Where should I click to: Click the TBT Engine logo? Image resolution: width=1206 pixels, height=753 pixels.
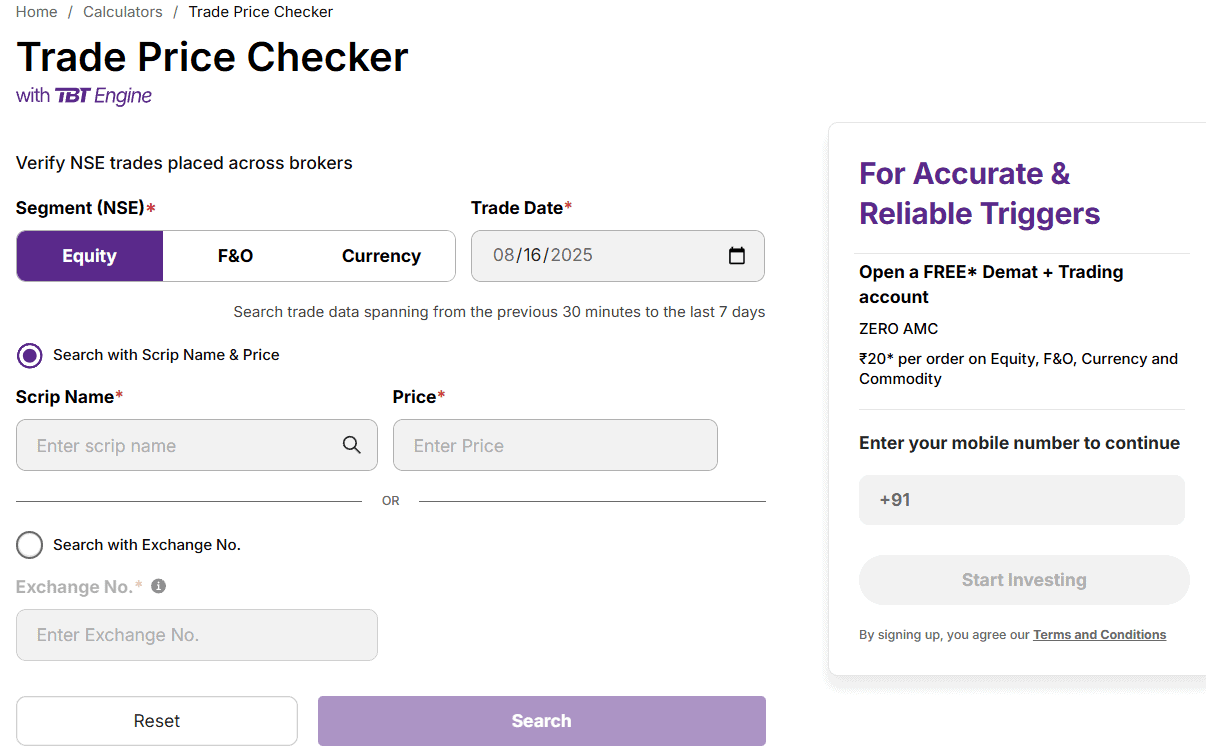[x=104, y=96]
